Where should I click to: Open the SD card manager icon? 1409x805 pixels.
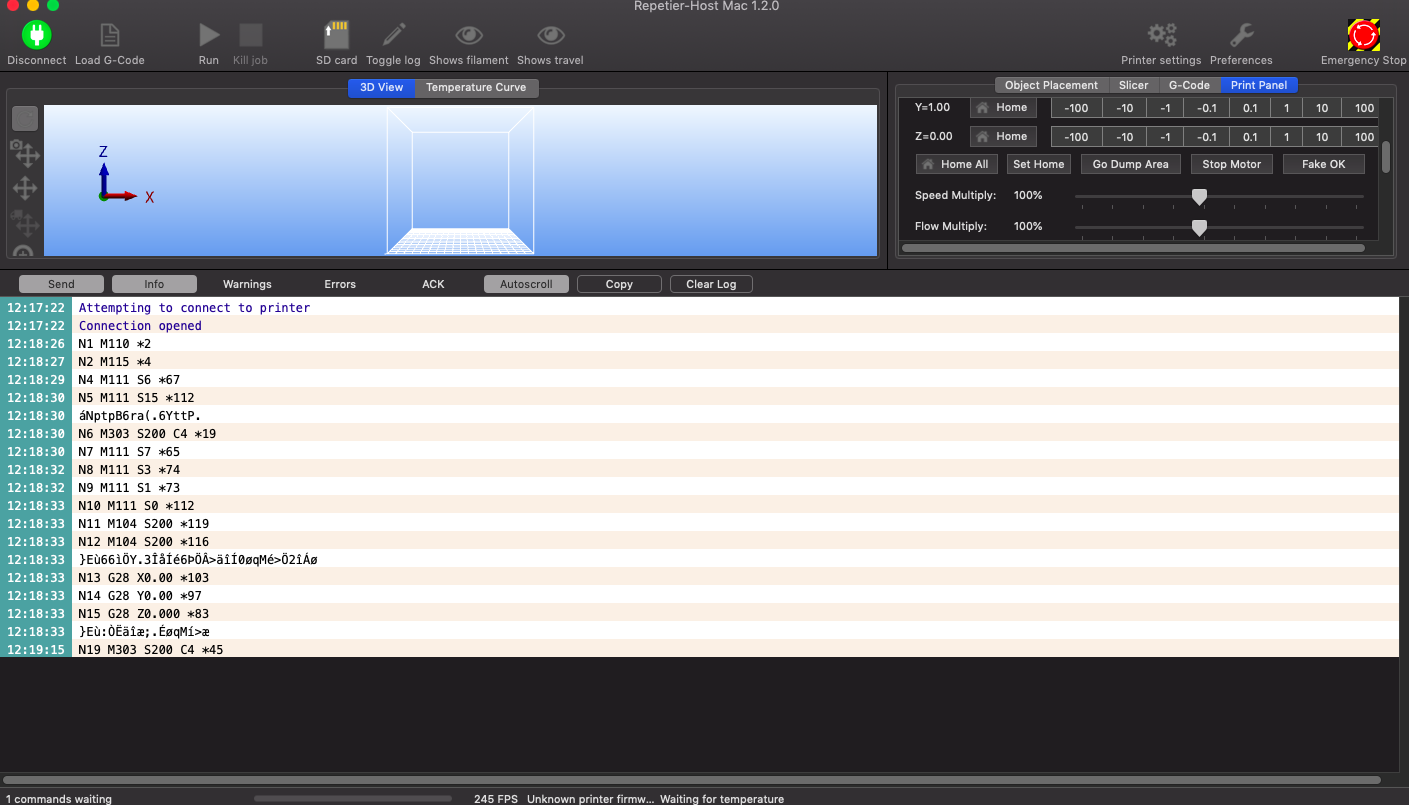coord(336,35)
